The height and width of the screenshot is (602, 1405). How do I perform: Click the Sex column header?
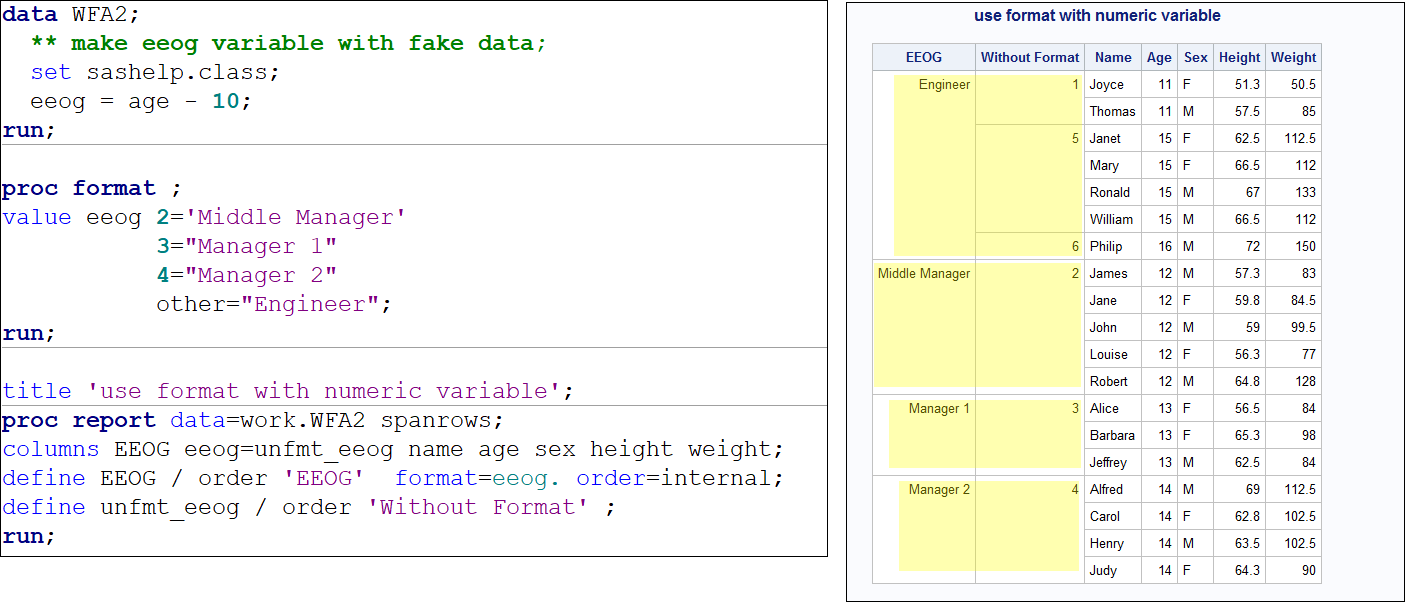coord(1195,57)
